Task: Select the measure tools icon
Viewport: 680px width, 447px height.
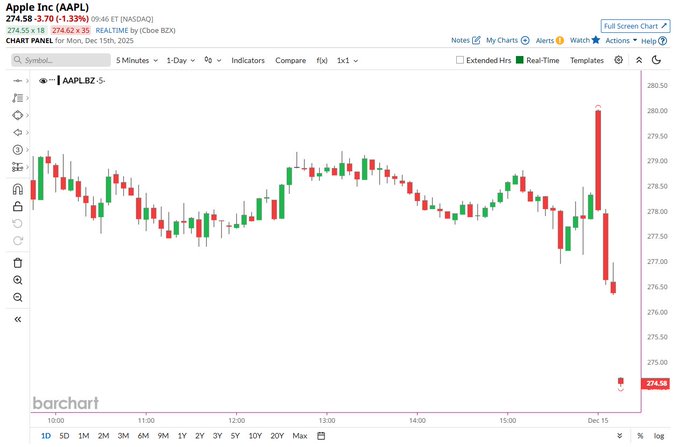Action: [x=17, y=167]
